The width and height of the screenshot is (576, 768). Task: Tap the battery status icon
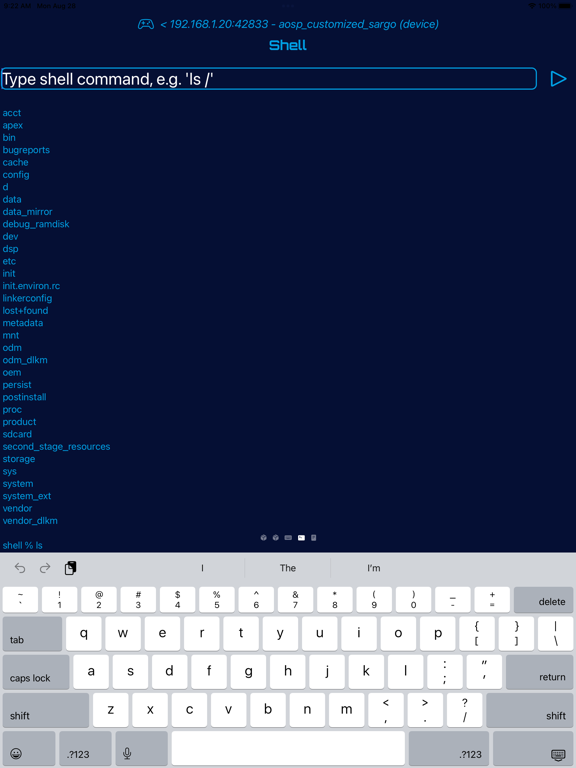(x=565, y=6)
